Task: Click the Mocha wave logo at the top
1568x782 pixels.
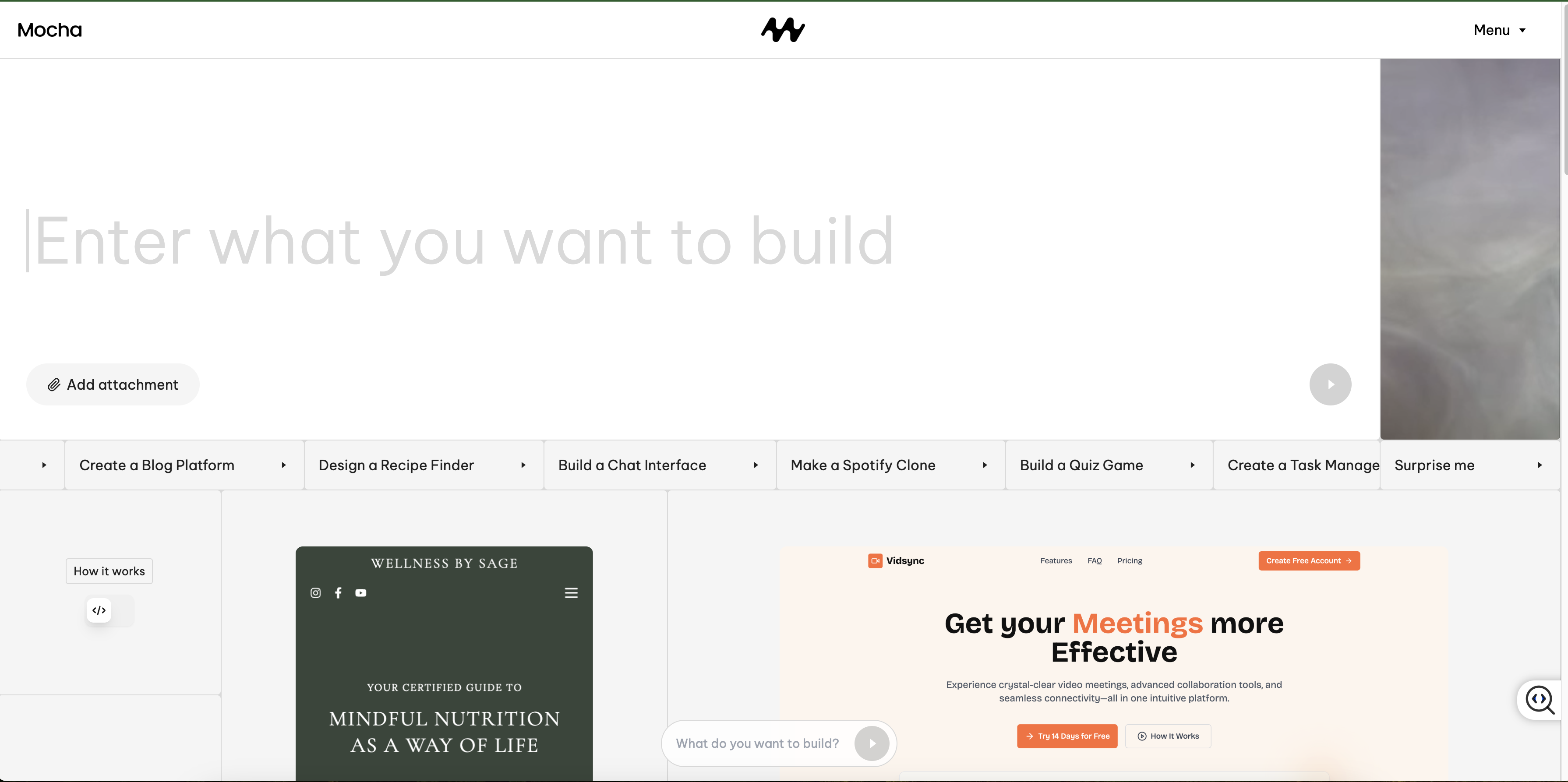Action: click(784, 29)
